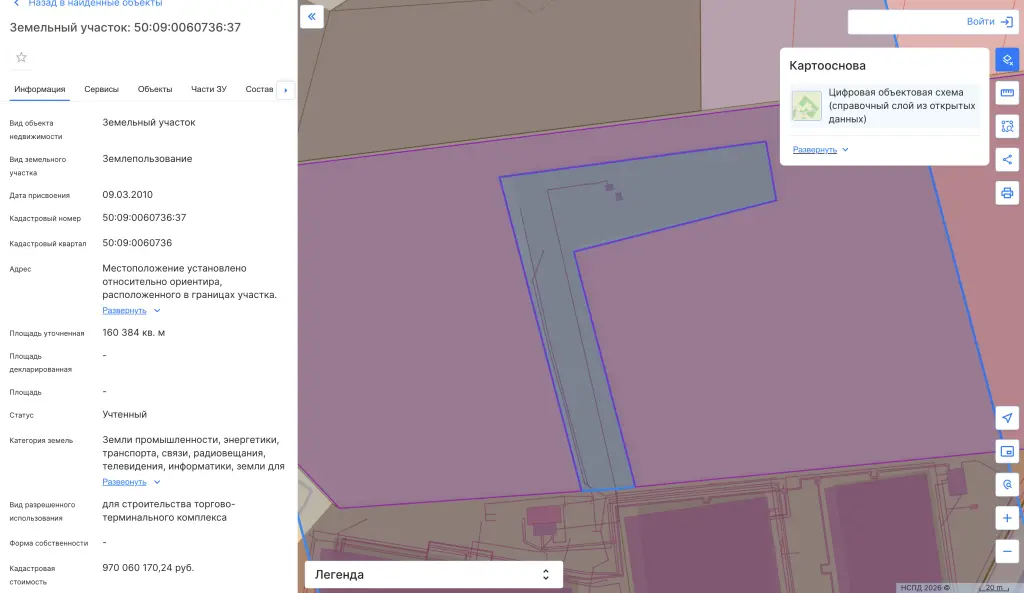
Task: Zoom in with the plus button
Action: 1007,518
